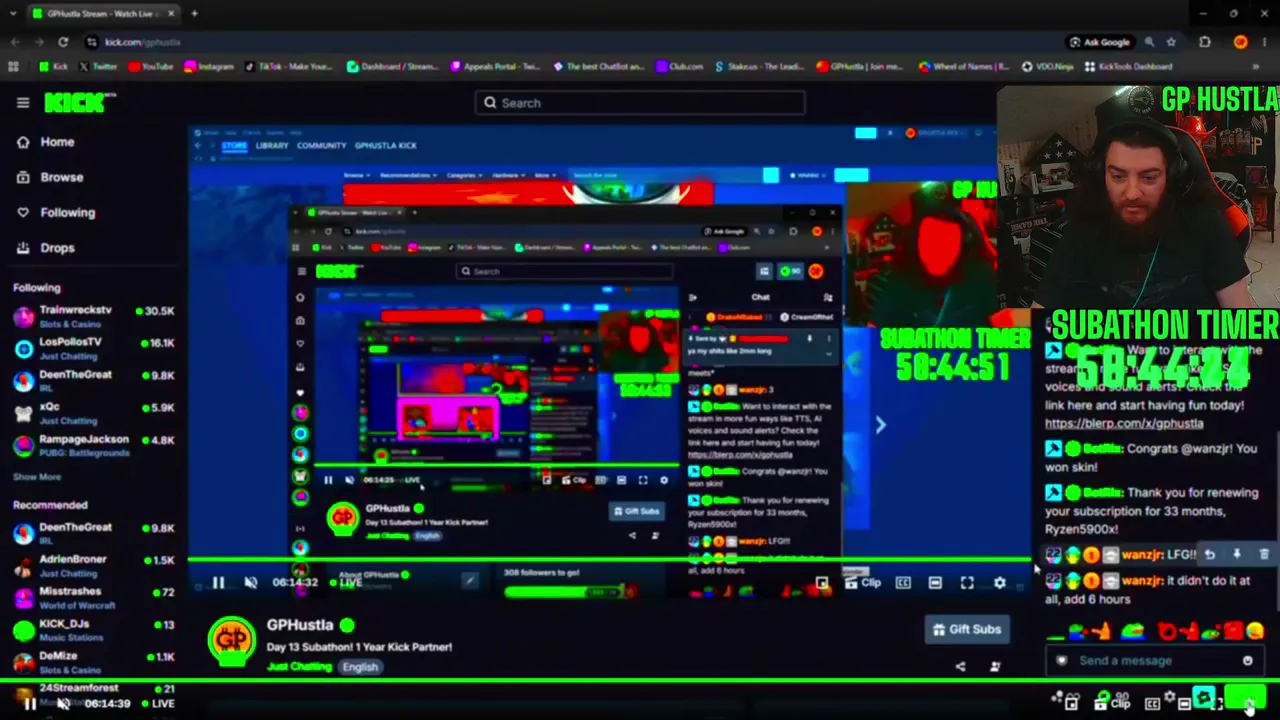
Task: Click the Clip button on the 06:14:39 player
Action: [1111, 703]
